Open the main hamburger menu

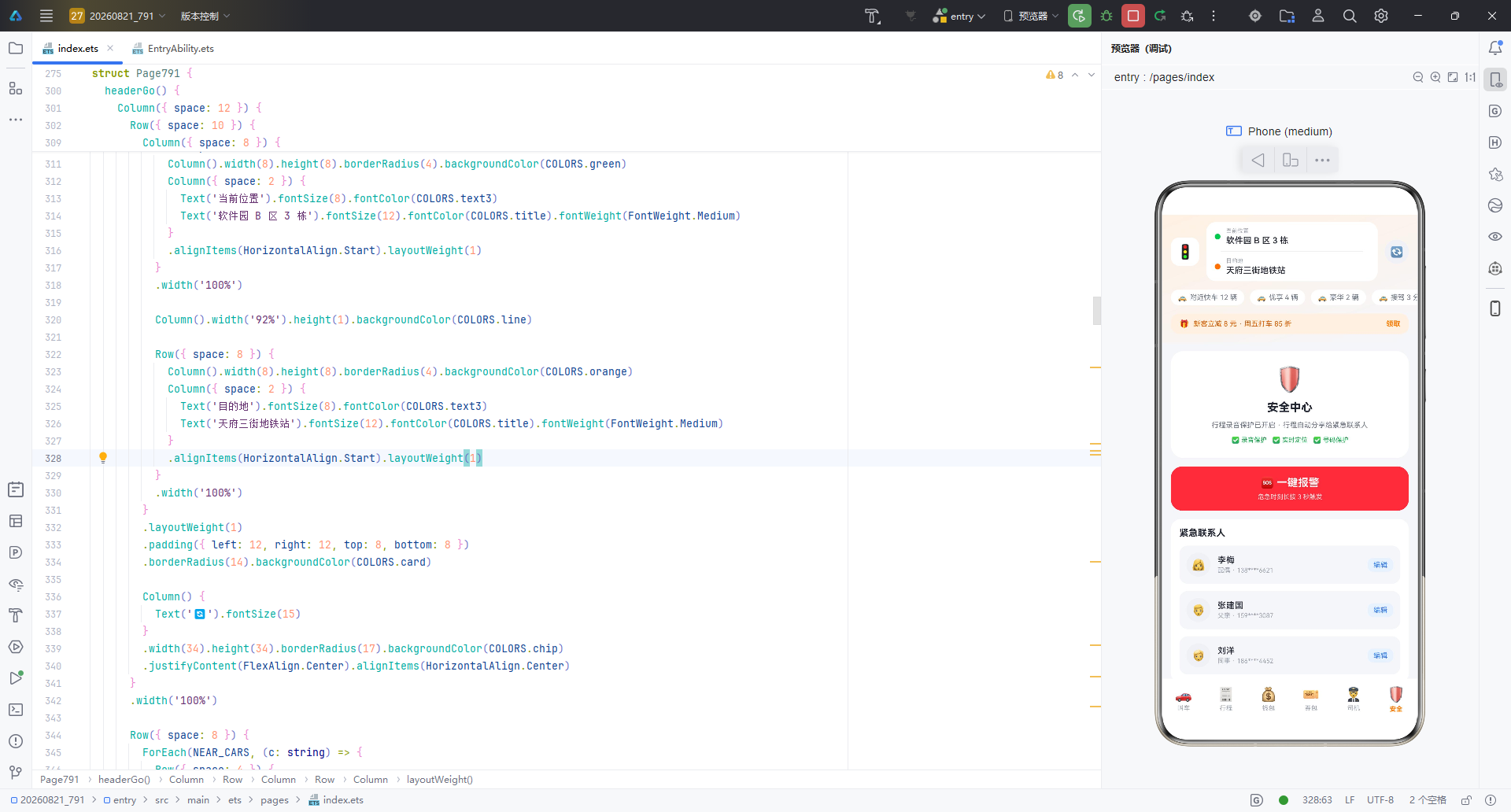click(46, 16)
